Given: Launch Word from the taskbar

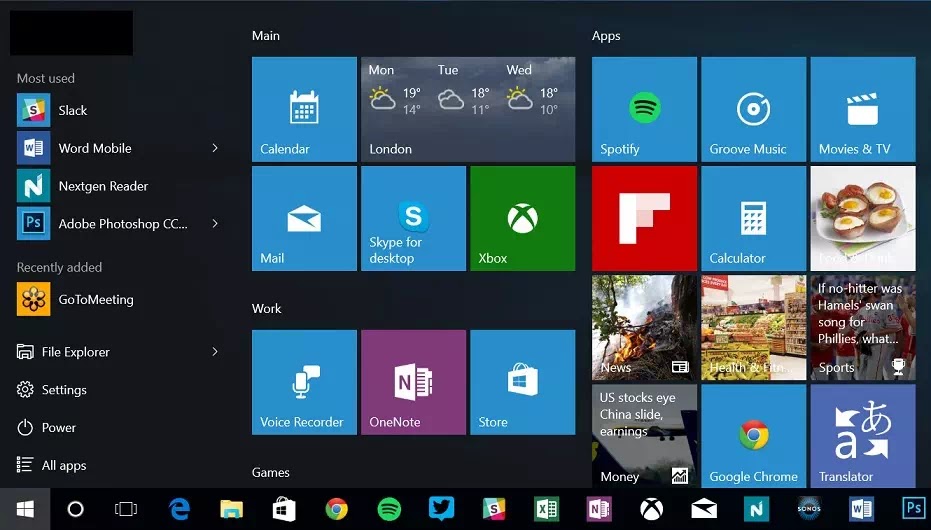Looking at the screenshot, I should (861, 509).
